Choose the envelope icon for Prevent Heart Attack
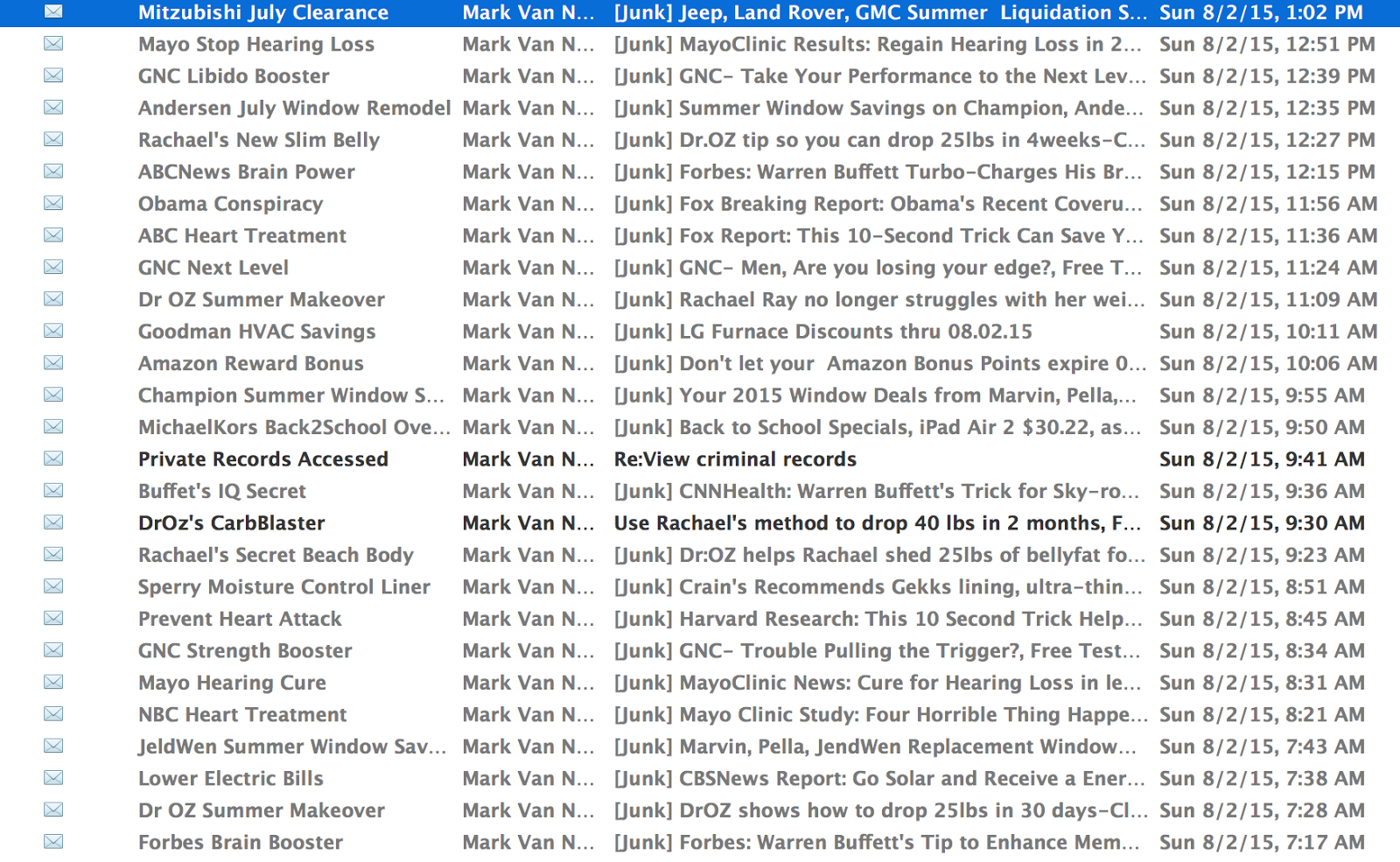The width and height of the screenshot is (1400, 862). (x=53, y=619)
